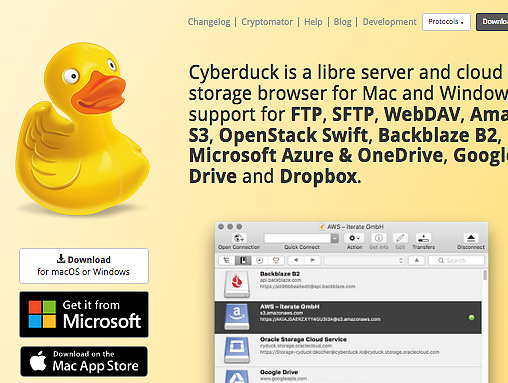508x383 pixels.
Task: Click the api.backblaze.com hostname text
Action: coord(280,280)
